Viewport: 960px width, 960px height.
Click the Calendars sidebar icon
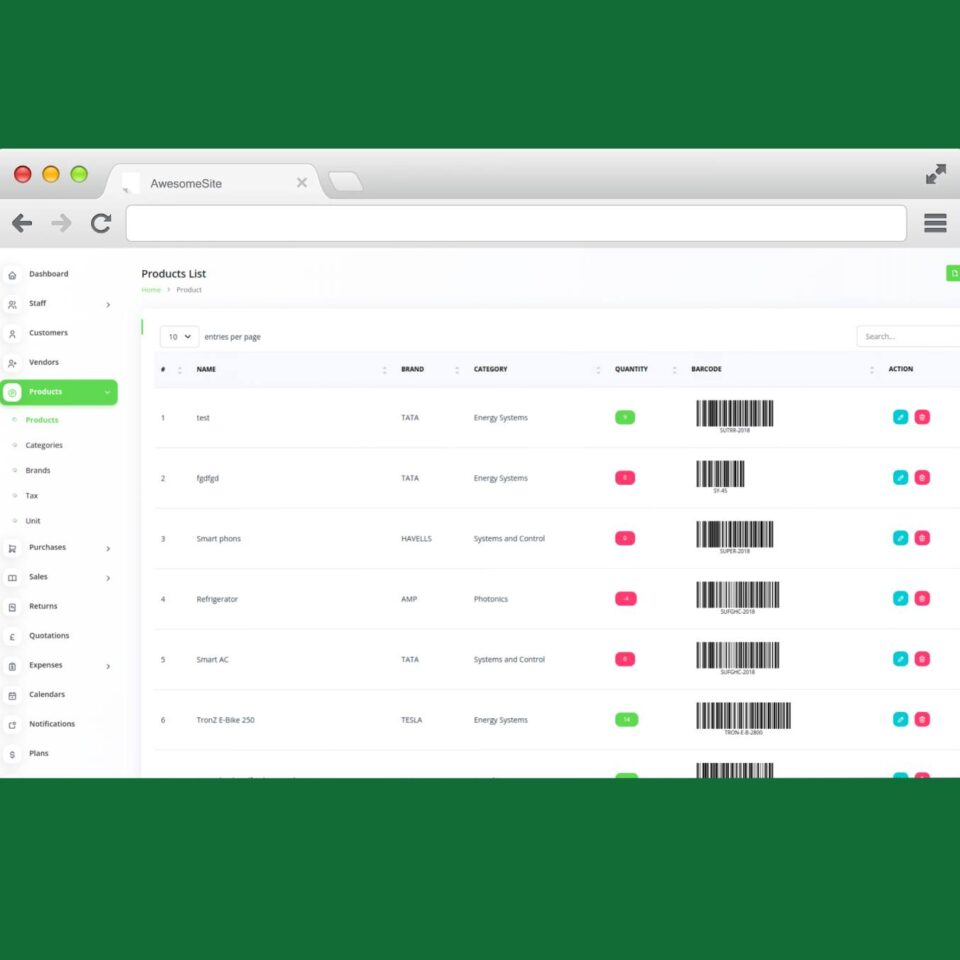pos(12,696)
